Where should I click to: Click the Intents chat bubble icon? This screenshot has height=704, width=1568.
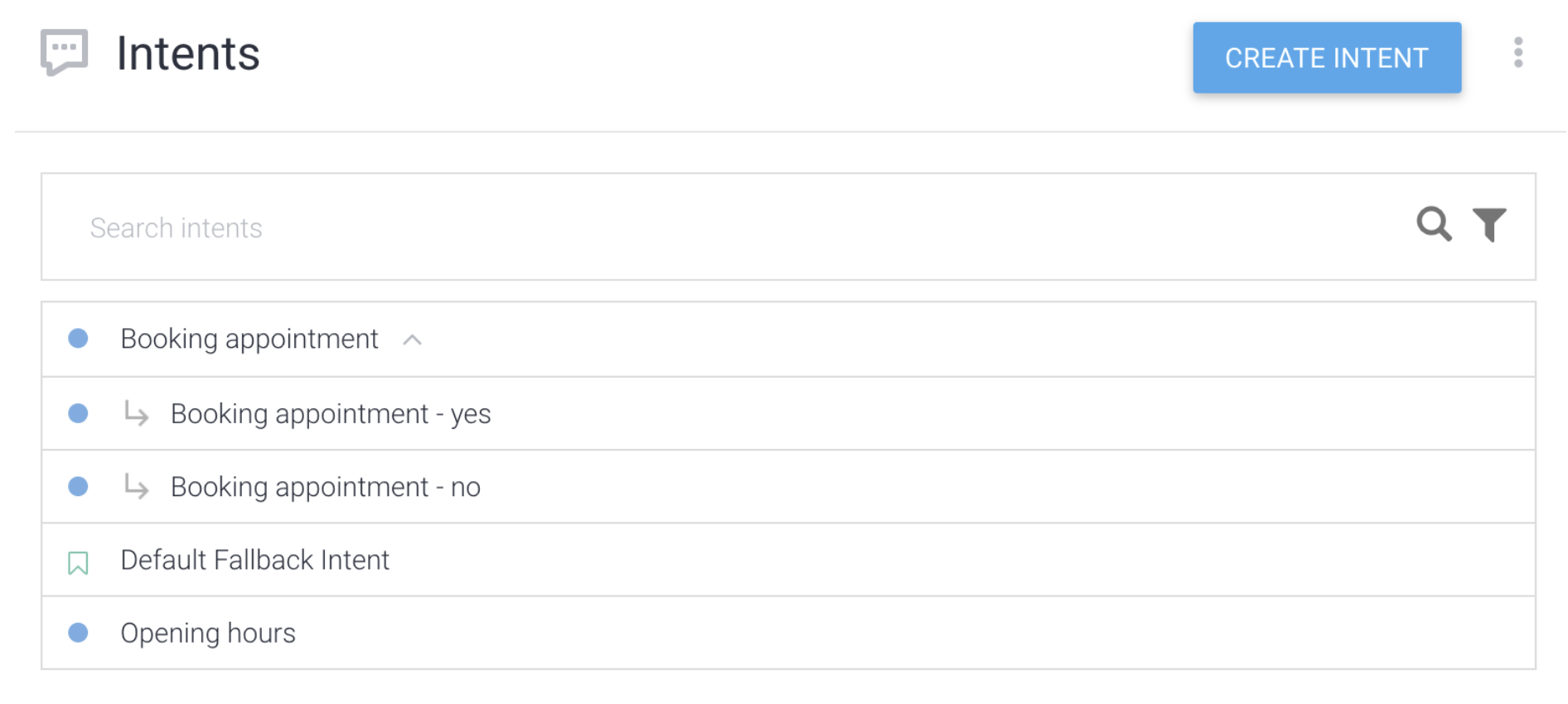pos(64,53)
